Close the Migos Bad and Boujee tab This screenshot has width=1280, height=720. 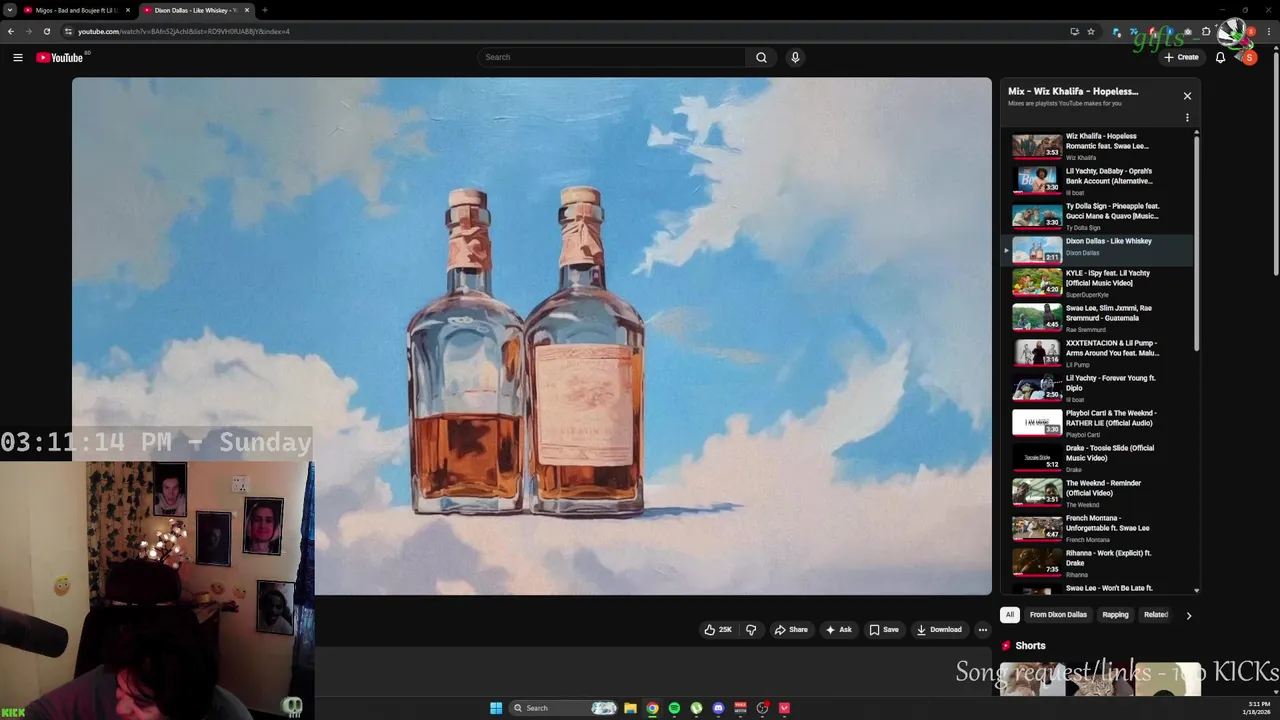point(128,10)
